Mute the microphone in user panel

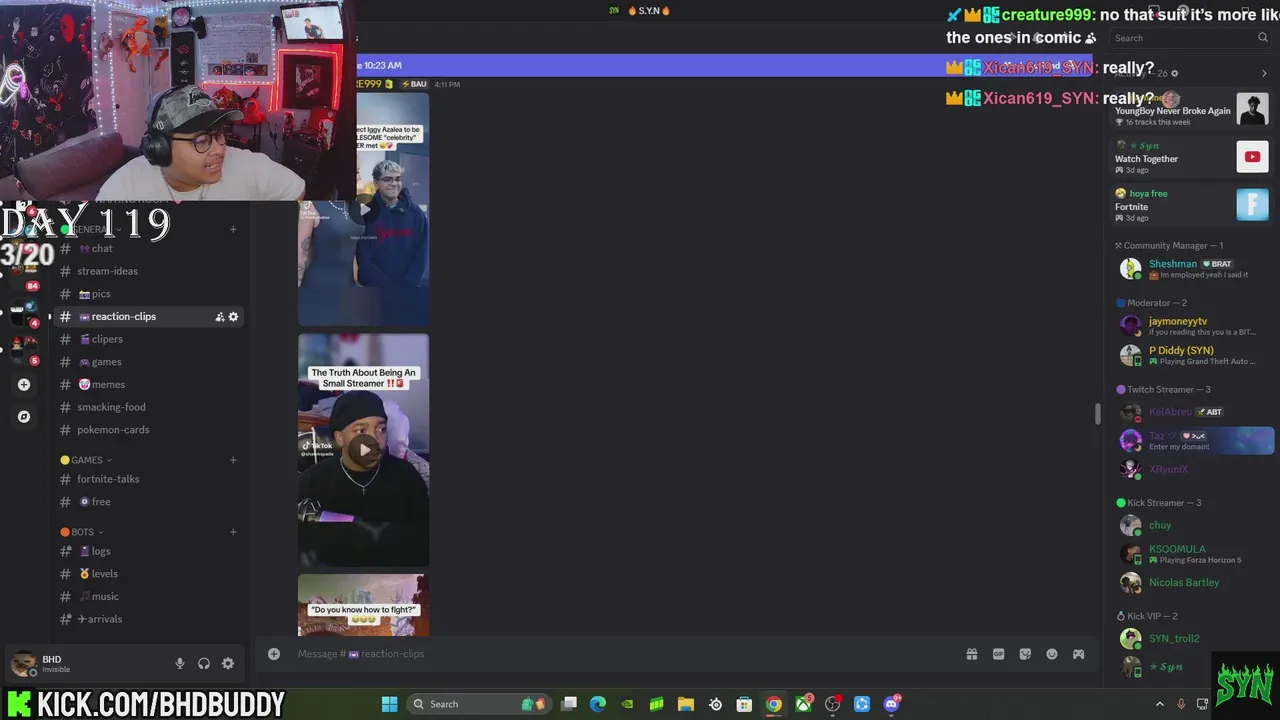pos(180,663)
